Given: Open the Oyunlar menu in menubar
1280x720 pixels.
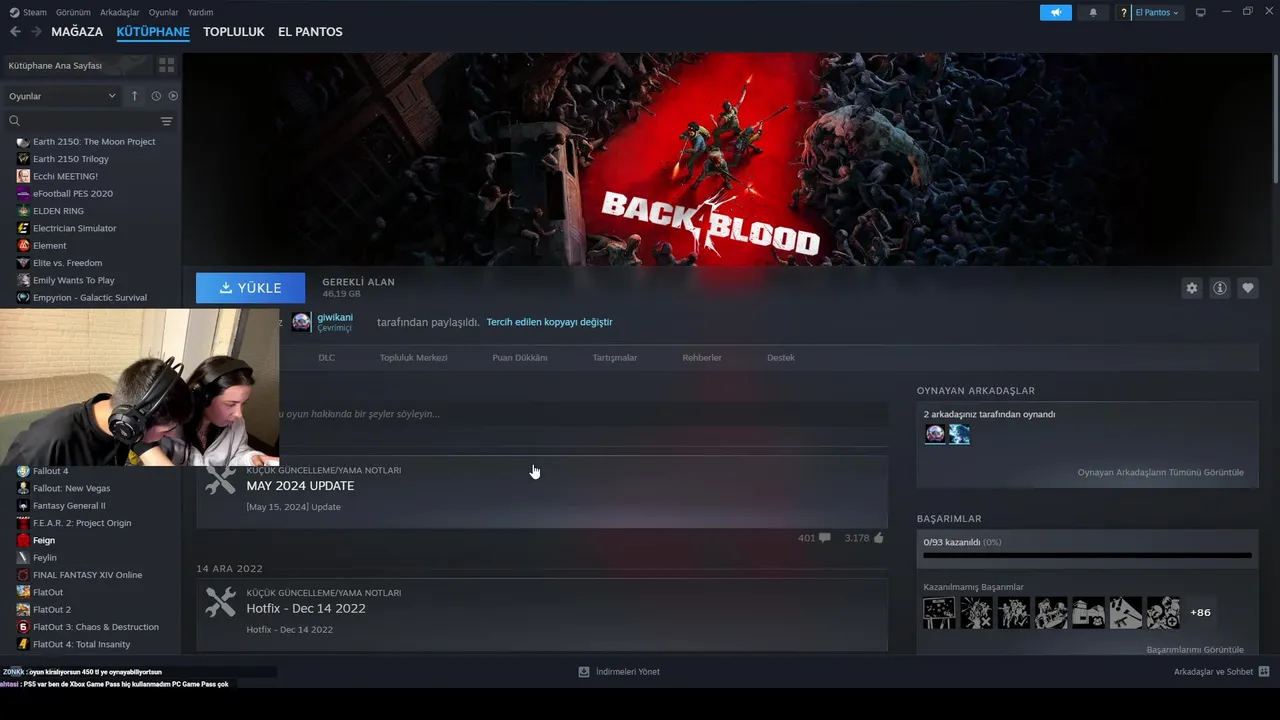Looking at the screenshot, I should coord(163,12).
